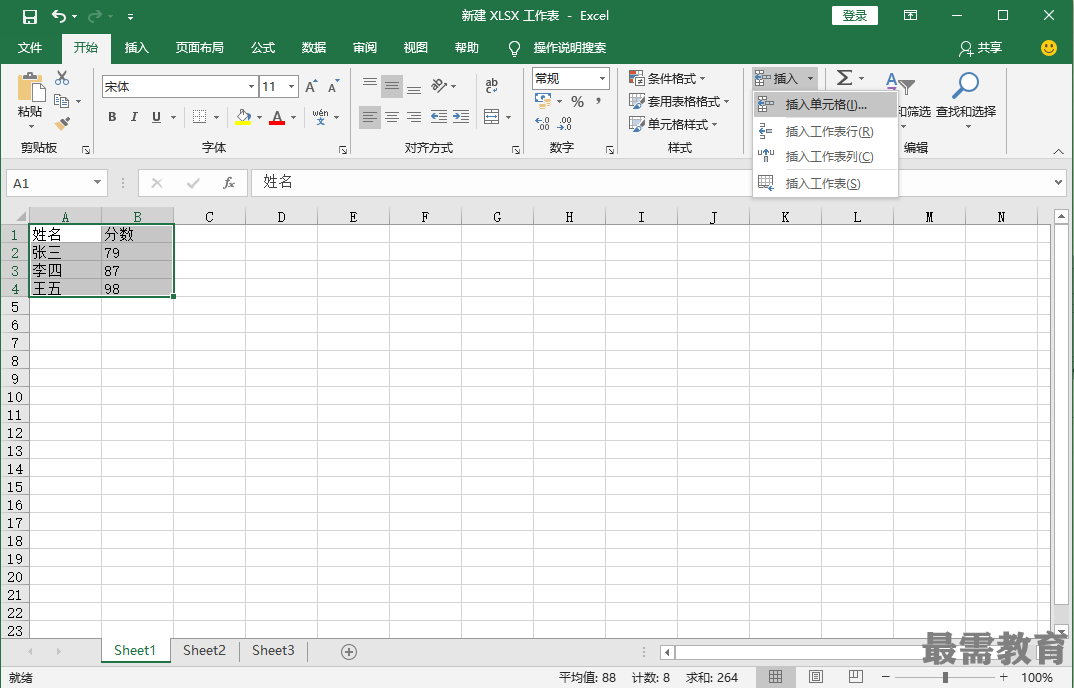1074x688 pixels.
Task: Switch to Sheet3
Action: [x=273, y=650]
